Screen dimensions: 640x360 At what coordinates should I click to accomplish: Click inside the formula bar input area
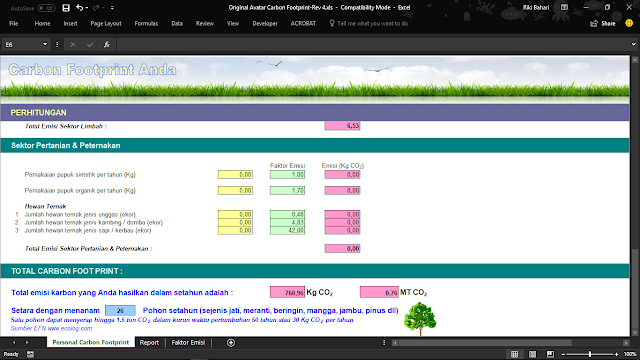(x=373, y=44)
